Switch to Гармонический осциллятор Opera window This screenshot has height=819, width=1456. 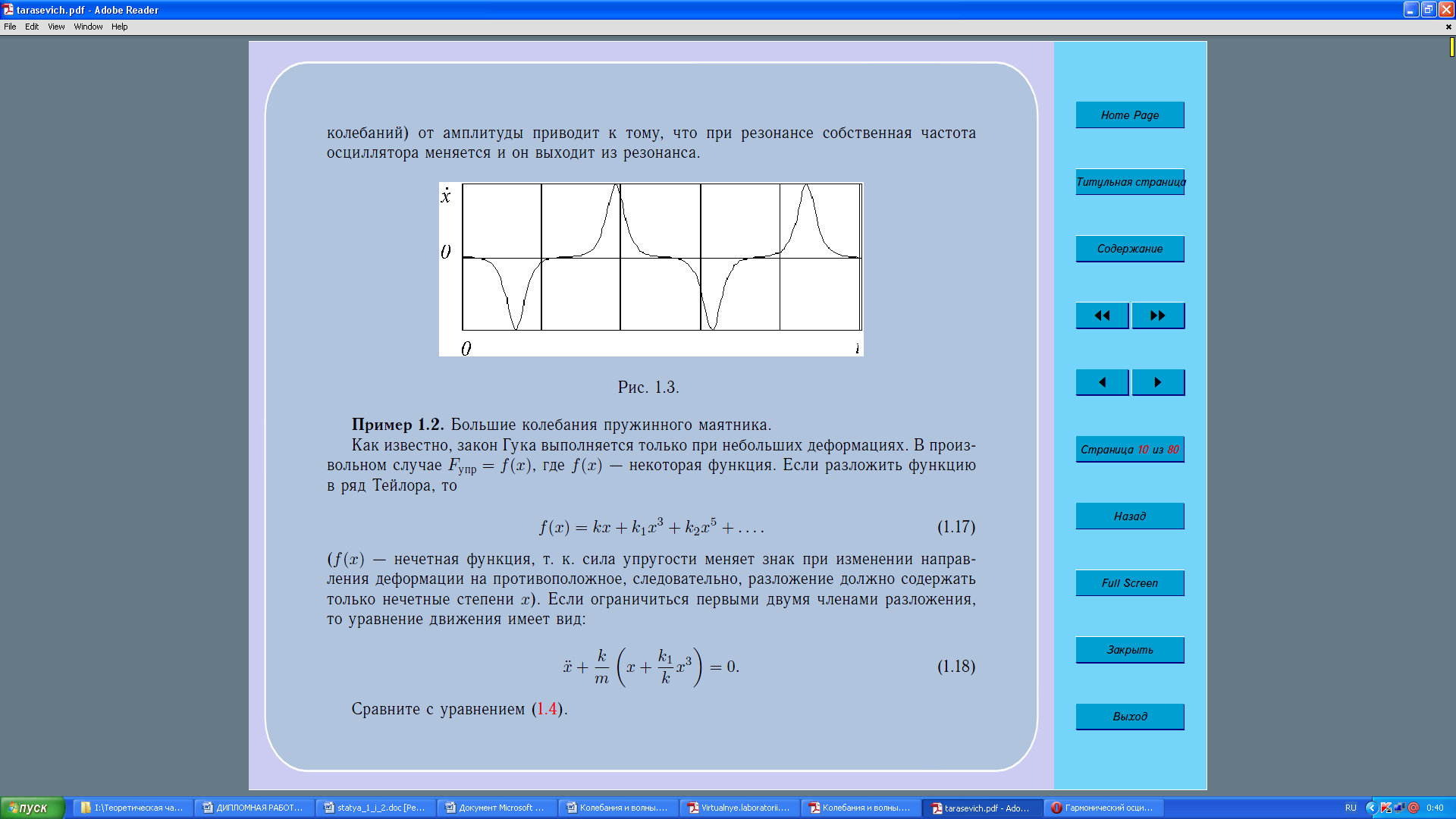[1103, 808]
